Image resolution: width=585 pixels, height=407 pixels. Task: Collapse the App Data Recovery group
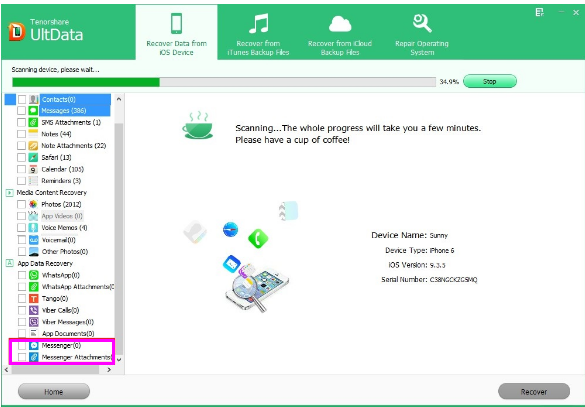coord(10,263)
